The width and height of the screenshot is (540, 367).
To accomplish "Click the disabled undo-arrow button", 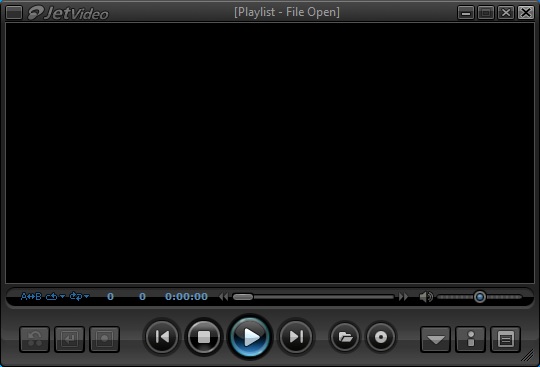I will 34,339.
